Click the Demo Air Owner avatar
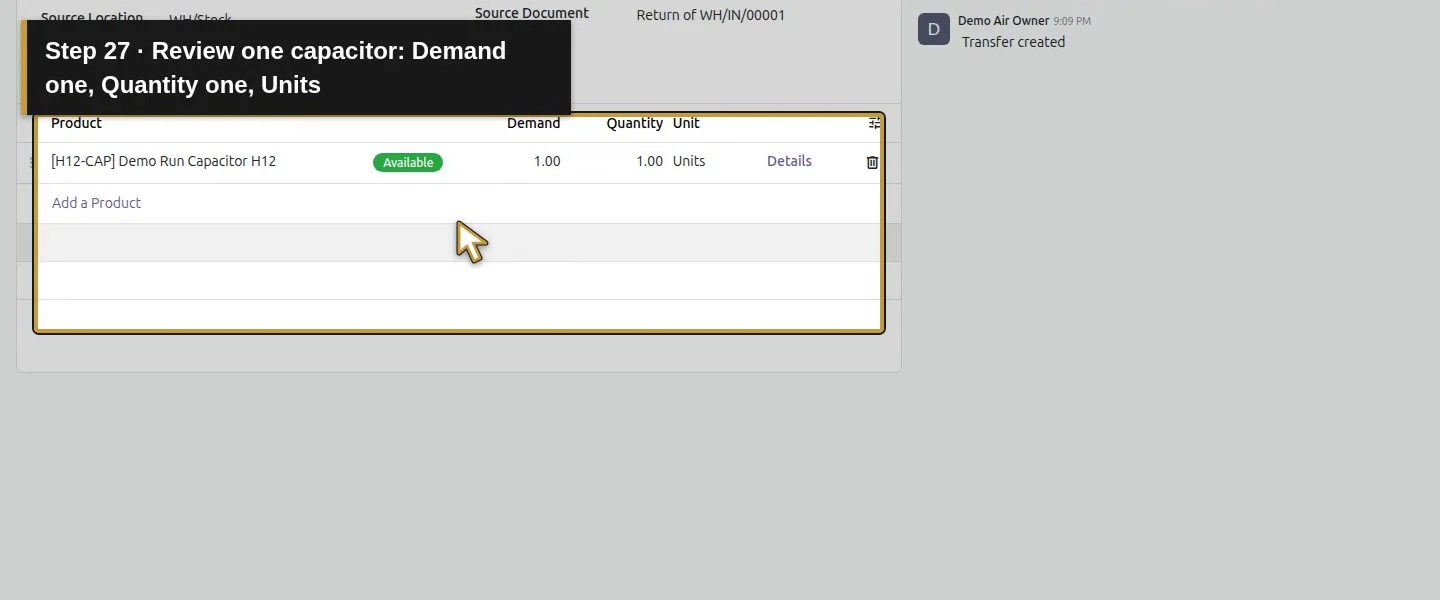 pos(934,29)
